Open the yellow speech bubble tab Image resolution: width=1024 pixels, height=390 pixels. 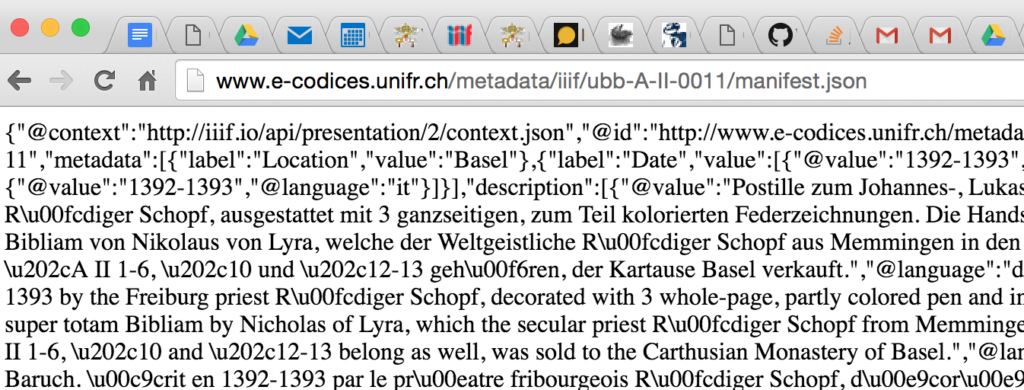(x=566, y=35)
